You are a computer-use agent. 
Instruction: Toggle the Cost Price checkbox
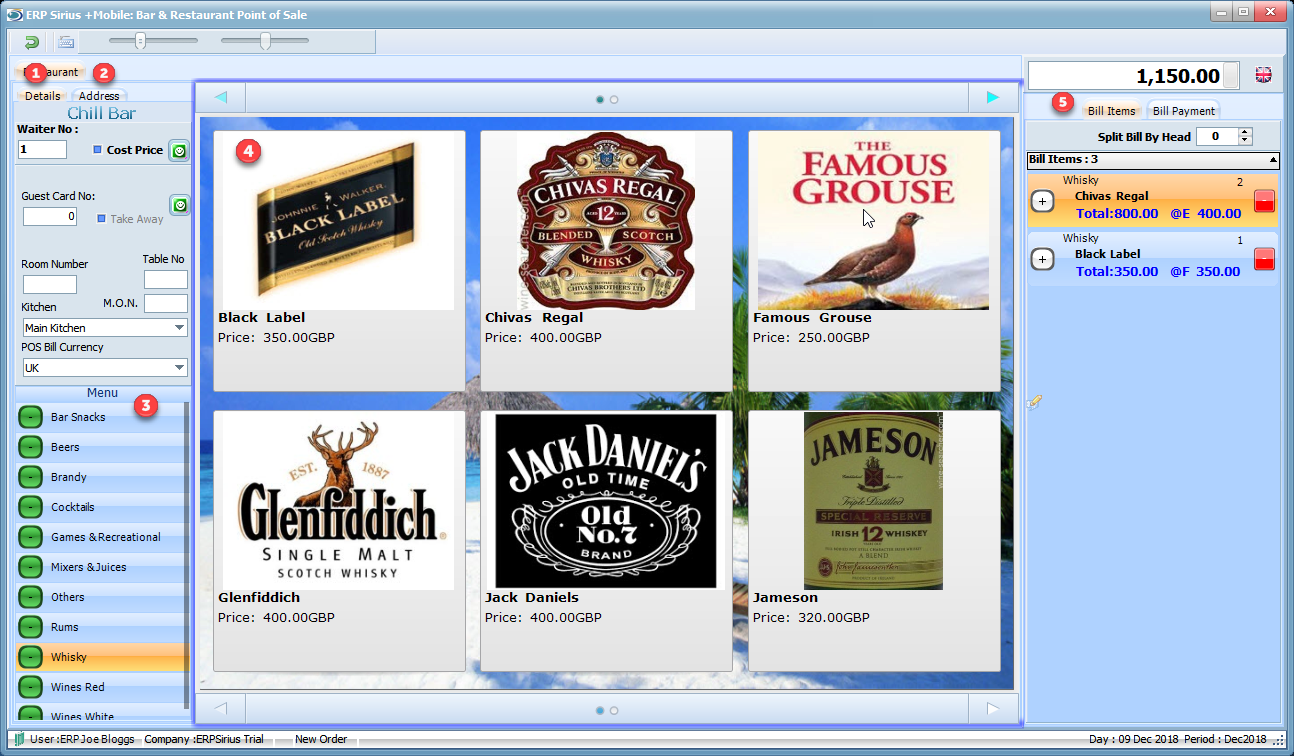[97, 150]
